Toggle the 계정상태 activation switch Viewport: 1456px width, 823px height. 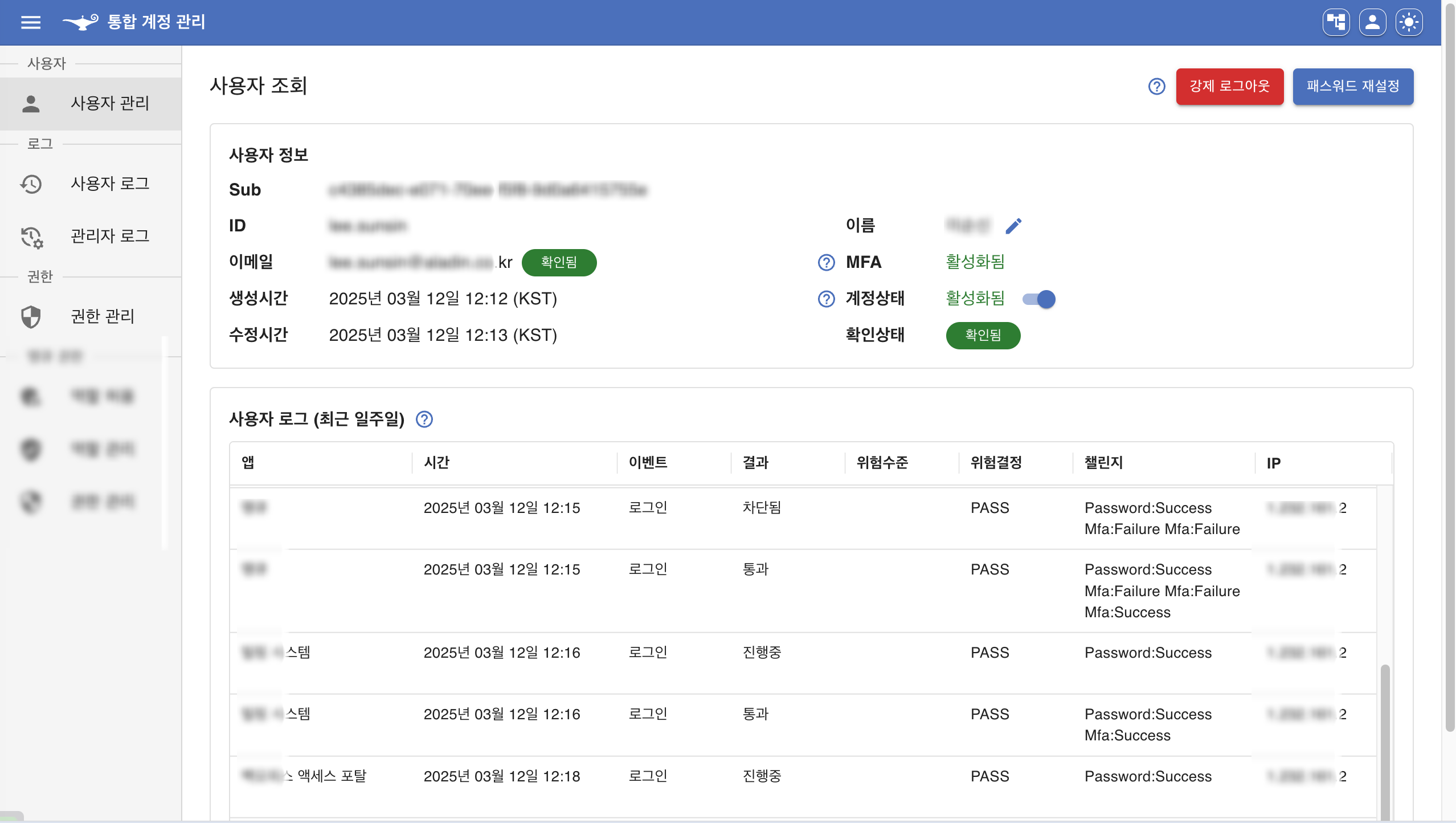click(1038, 299)
